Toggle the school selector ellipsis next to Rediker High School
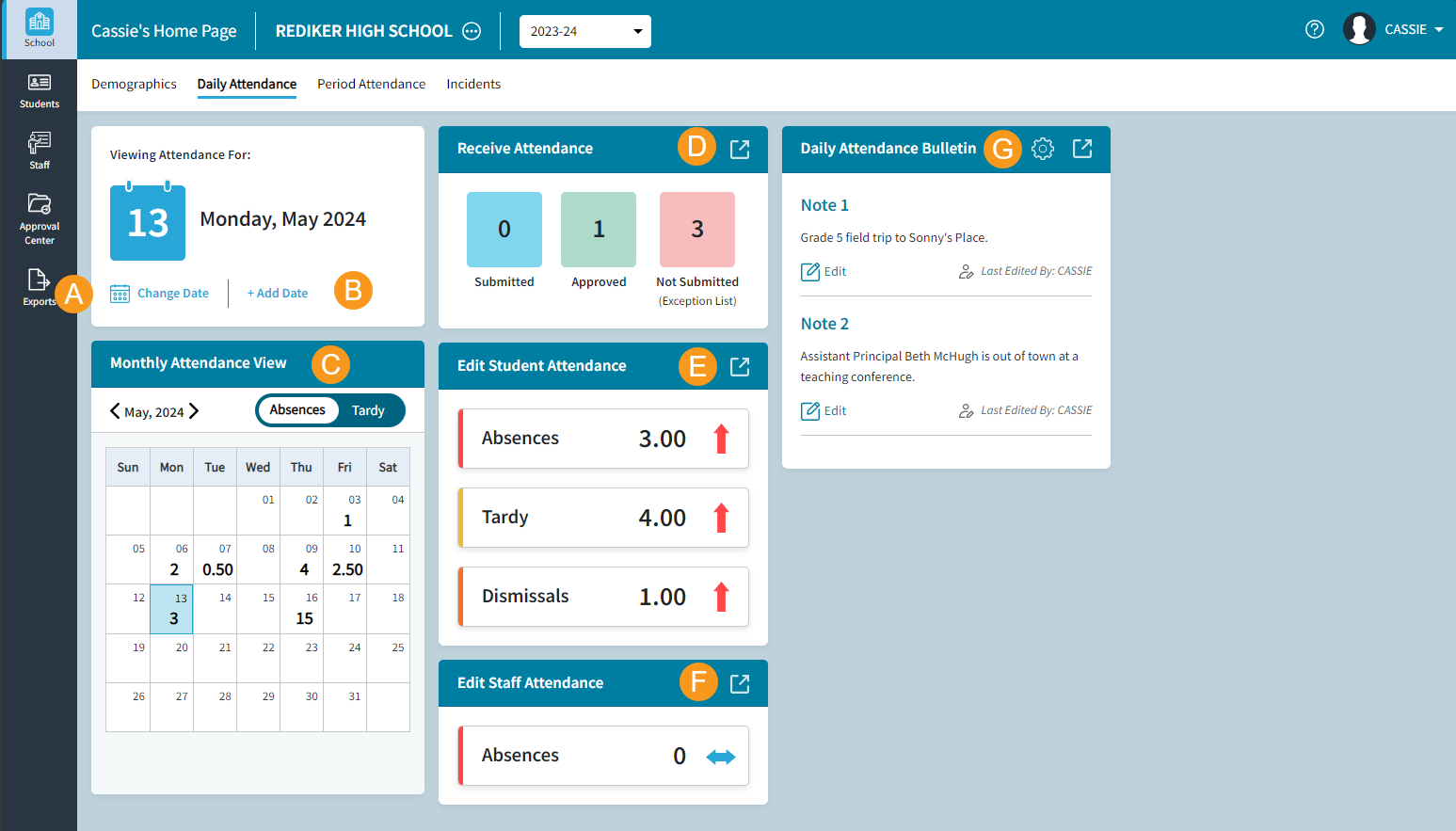The height and width of the screenshot is (831, 1456). click(x=471, y=30)
